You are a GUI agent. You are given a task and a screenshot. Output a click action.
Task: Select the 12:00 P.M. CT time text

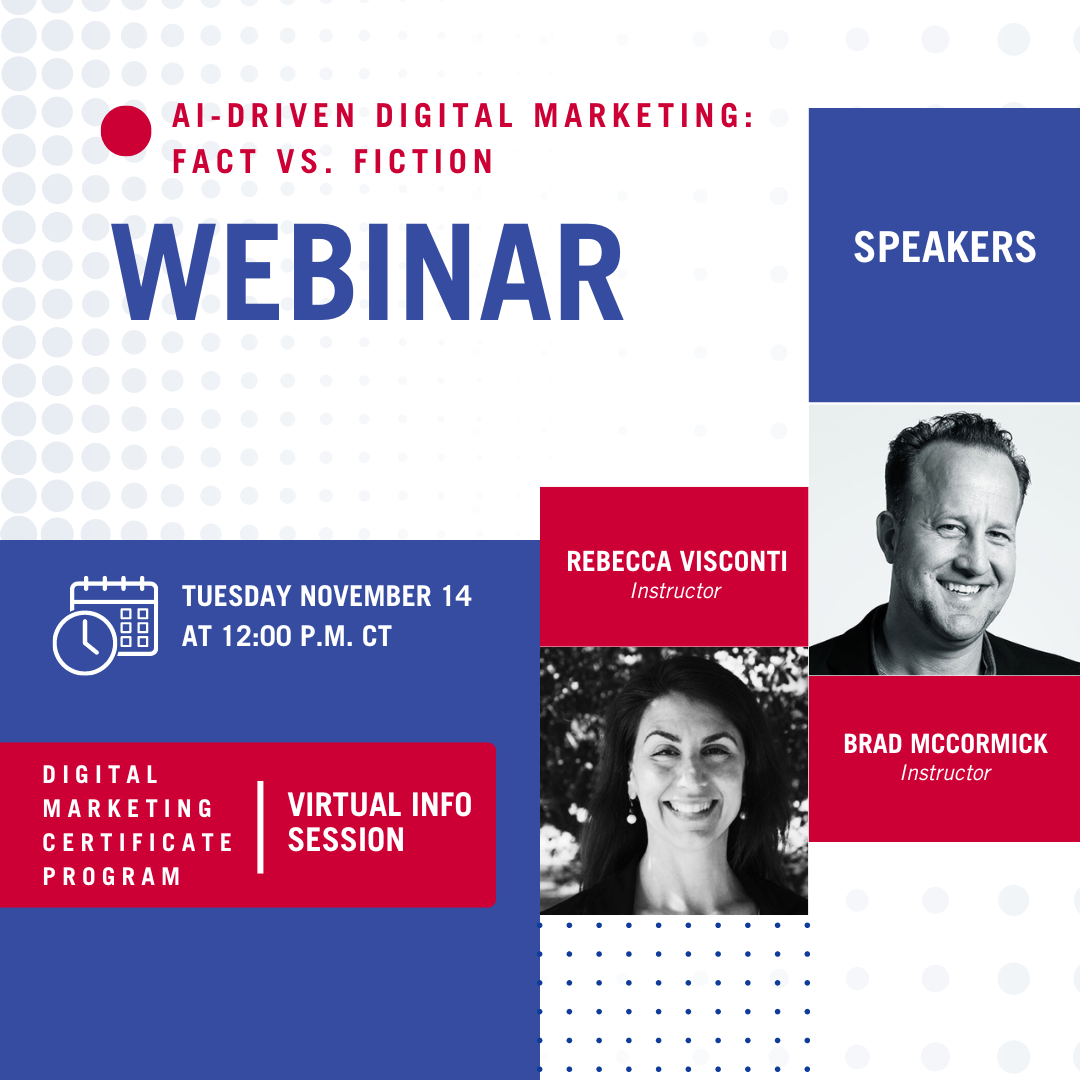[x=287, y=636]
